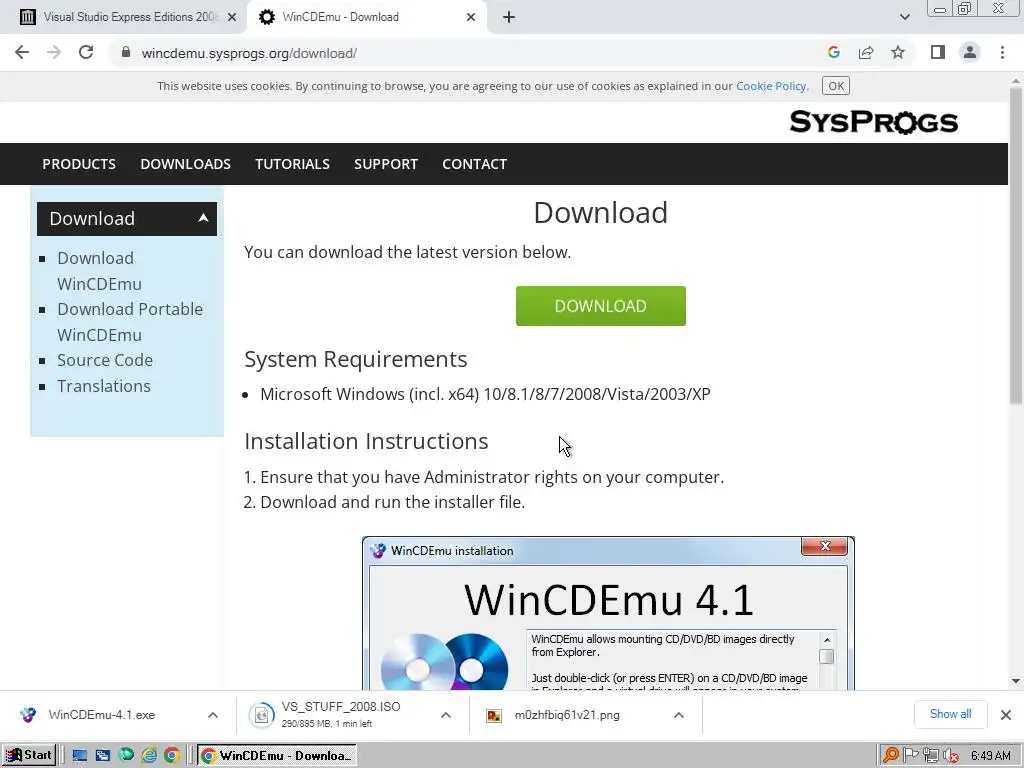Open Chrome's three-dot menu
This screenshot has height=768, width=1024.
[1002, 53]
